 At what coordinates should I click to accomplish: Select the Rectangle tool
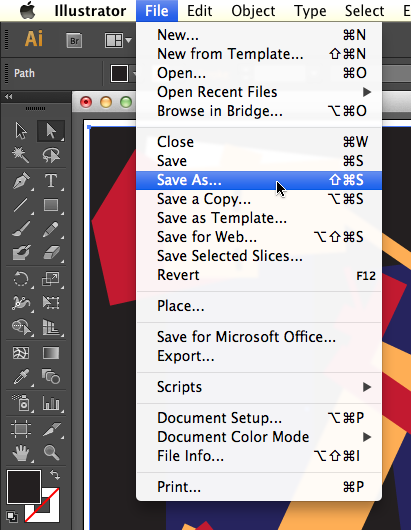(51, 205)
